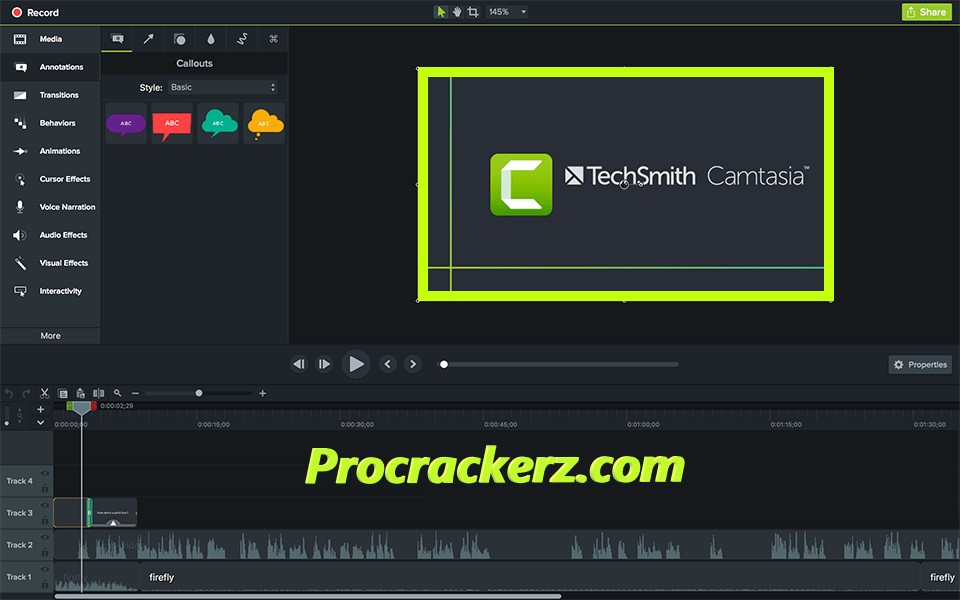Click the green Share button

click(x=926, y=12)
